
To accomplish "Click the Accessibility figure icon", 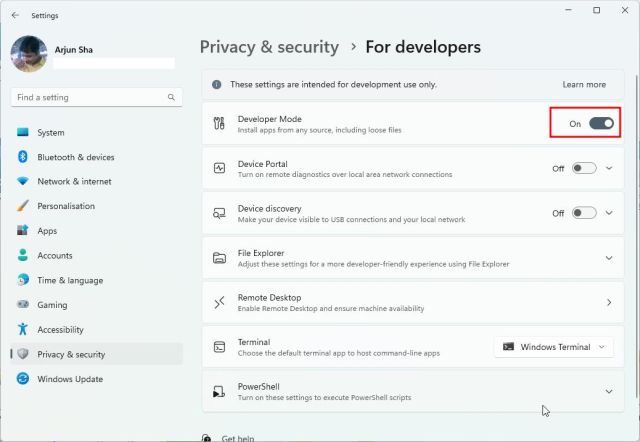I will [x=22, y=330].
